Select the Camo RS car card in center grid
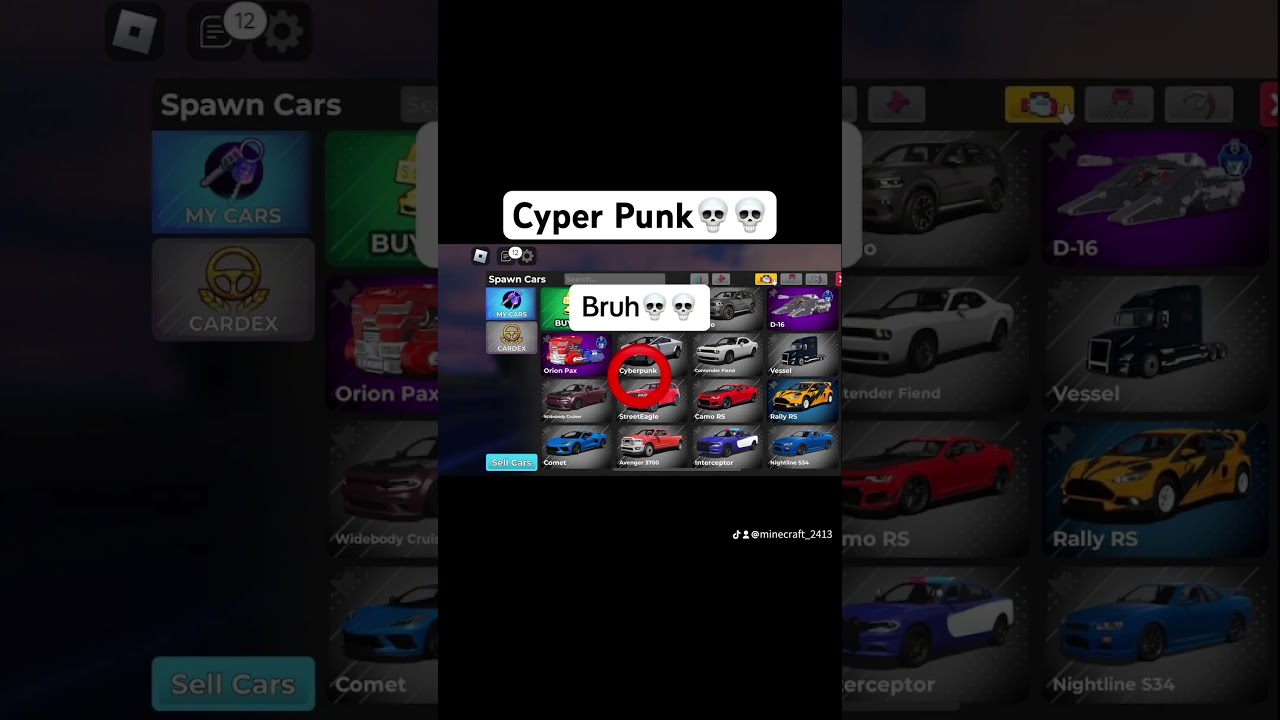The image size is (1280, 720). pos(727,400)
